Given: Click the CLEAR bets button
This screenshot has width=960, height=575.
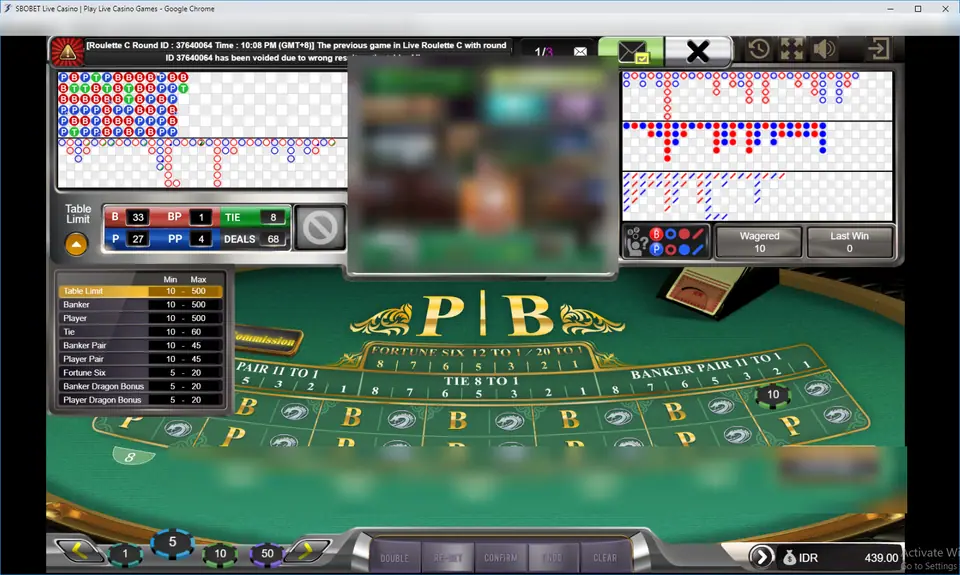Looking at the screenshot, I should [605, 558].
